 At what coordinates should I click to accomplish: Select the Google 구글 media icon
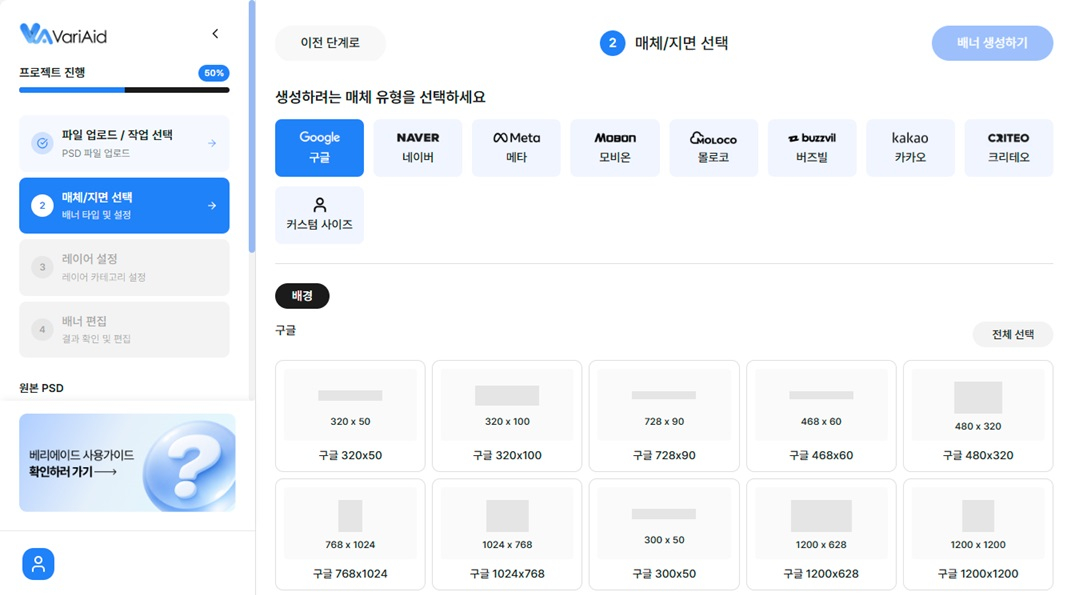319,147
